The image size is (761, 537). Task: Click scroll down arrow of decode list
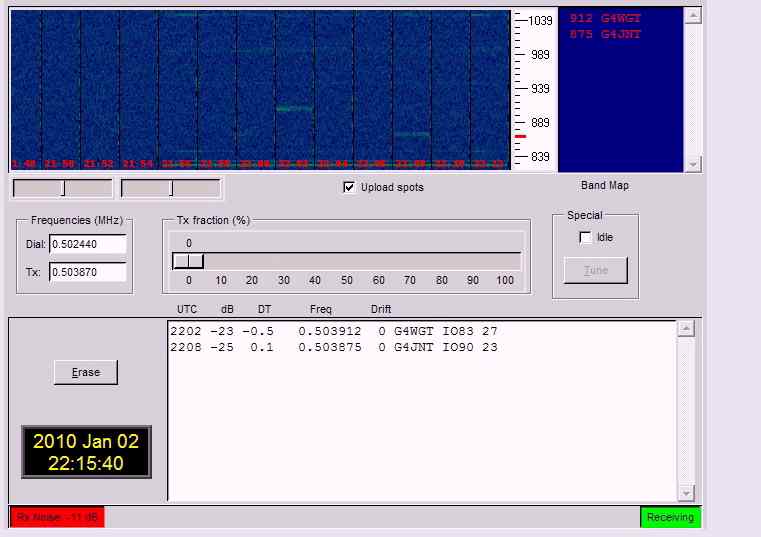click(x=686, y=492)
